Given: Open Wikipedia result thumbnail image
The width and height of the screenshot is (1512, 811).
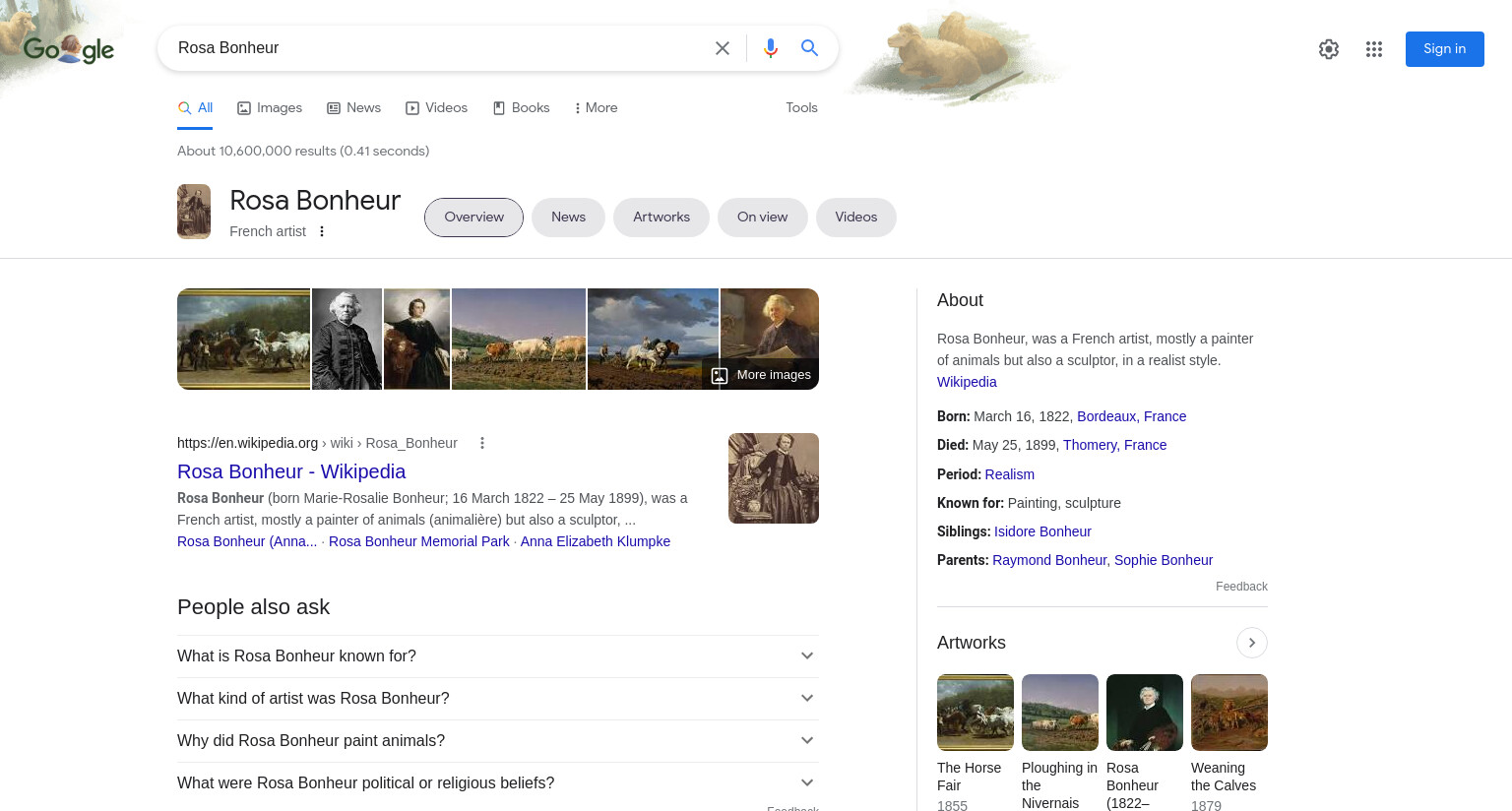Looking at the screenshot, I should (774, 478).
